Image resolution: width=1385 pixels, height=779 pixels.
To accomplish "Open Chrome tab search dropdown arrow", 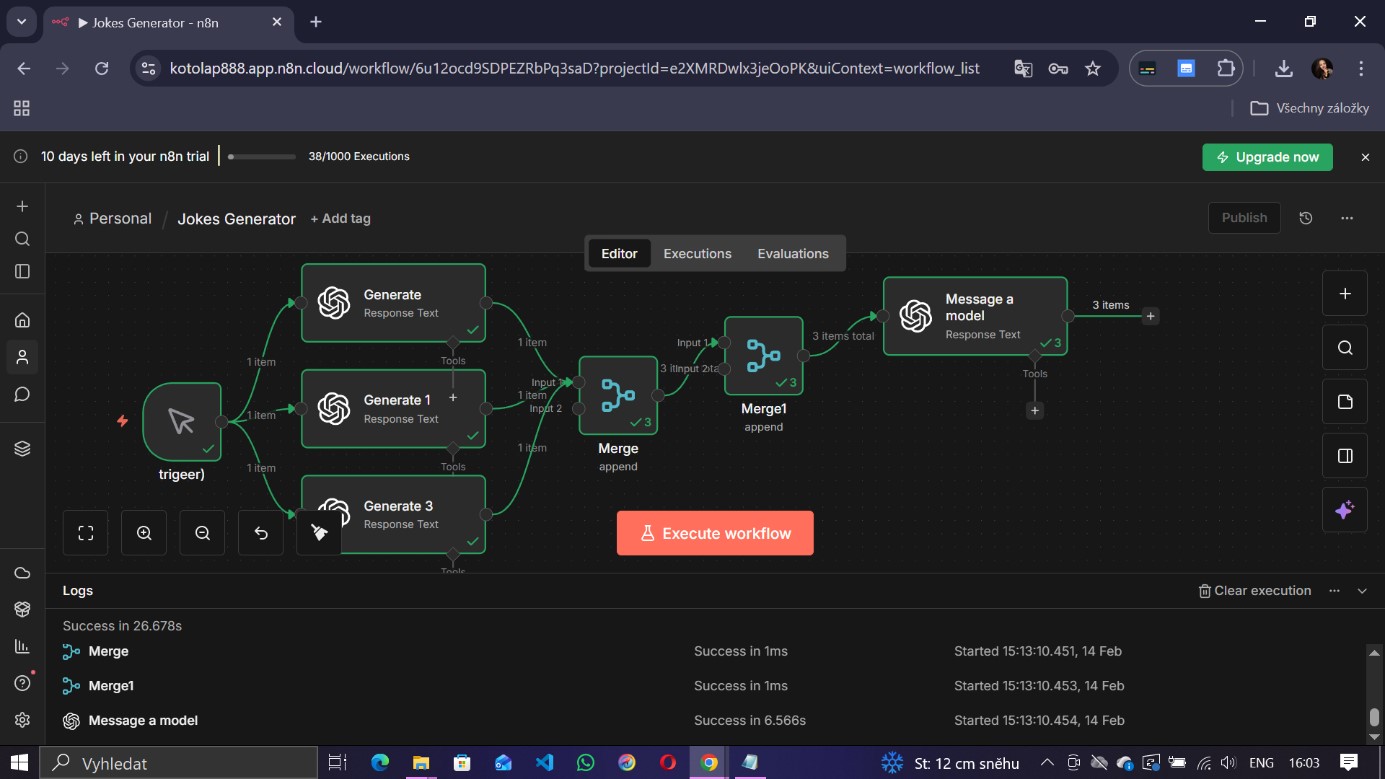I will pos(21,22).
